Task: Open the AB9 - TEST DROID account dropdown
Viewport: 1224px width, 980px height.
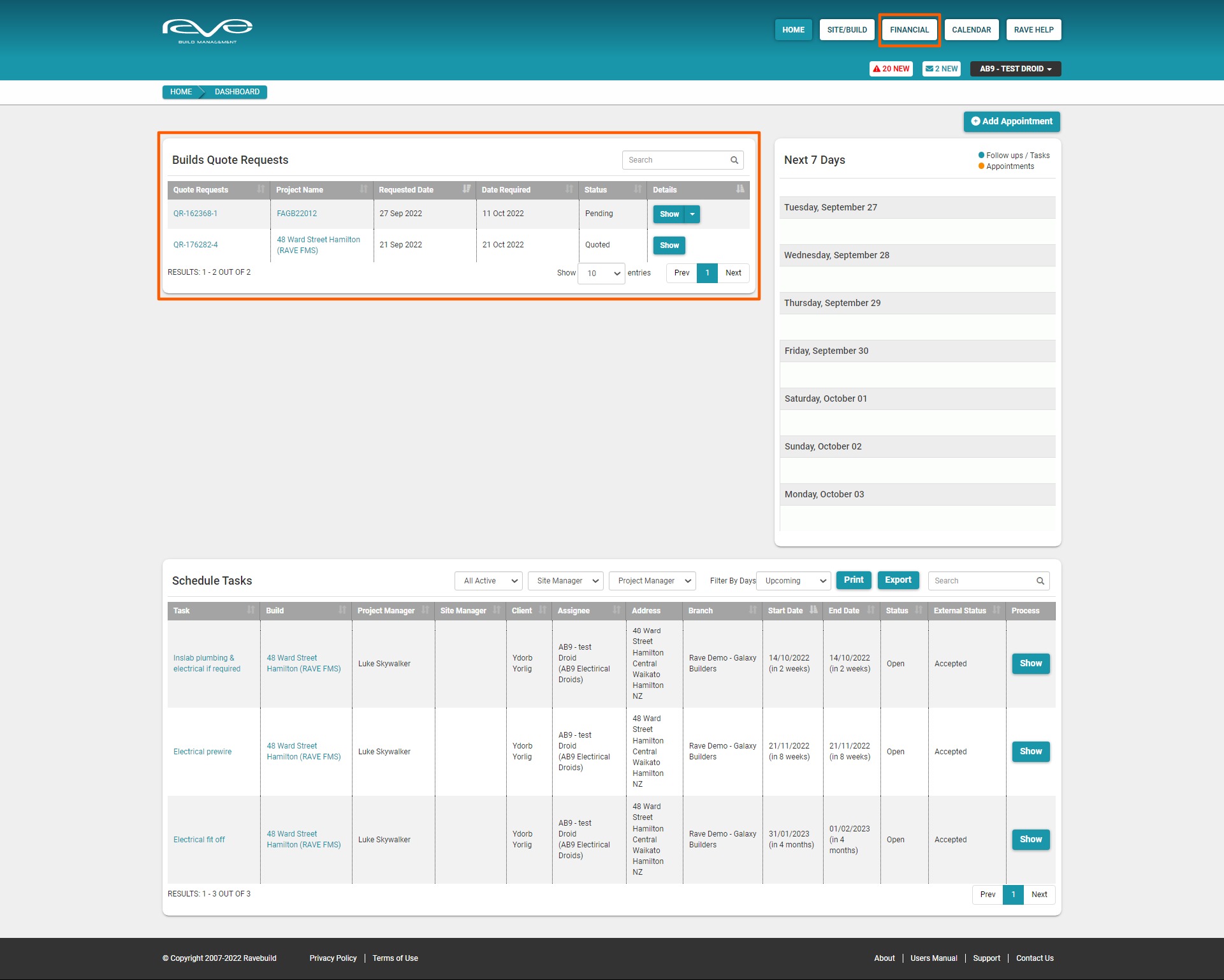Action: click(x=1015, y=69)
